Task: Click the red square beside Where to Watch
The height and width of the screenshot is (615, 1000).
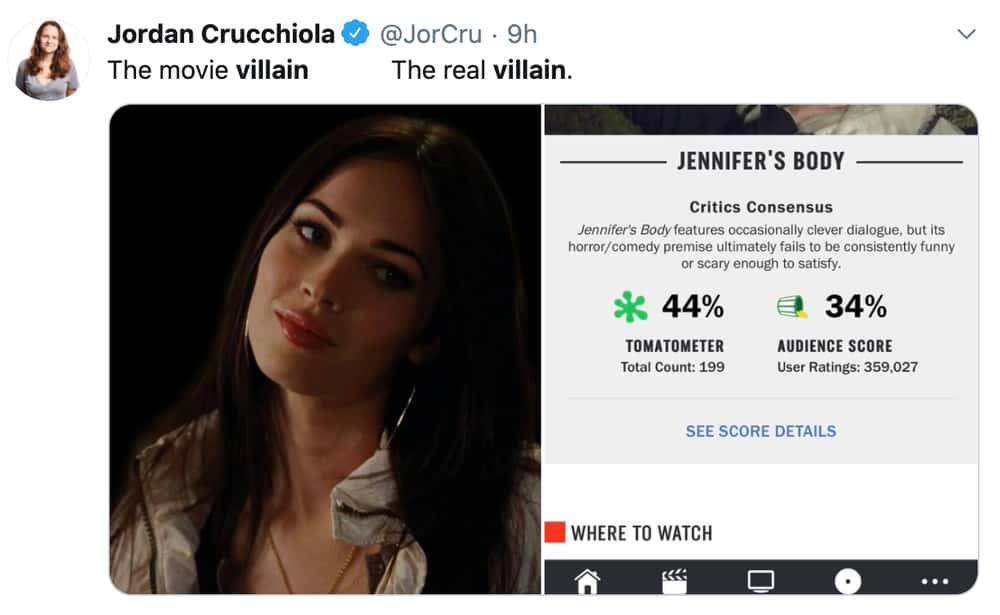Action: (555, 532)
